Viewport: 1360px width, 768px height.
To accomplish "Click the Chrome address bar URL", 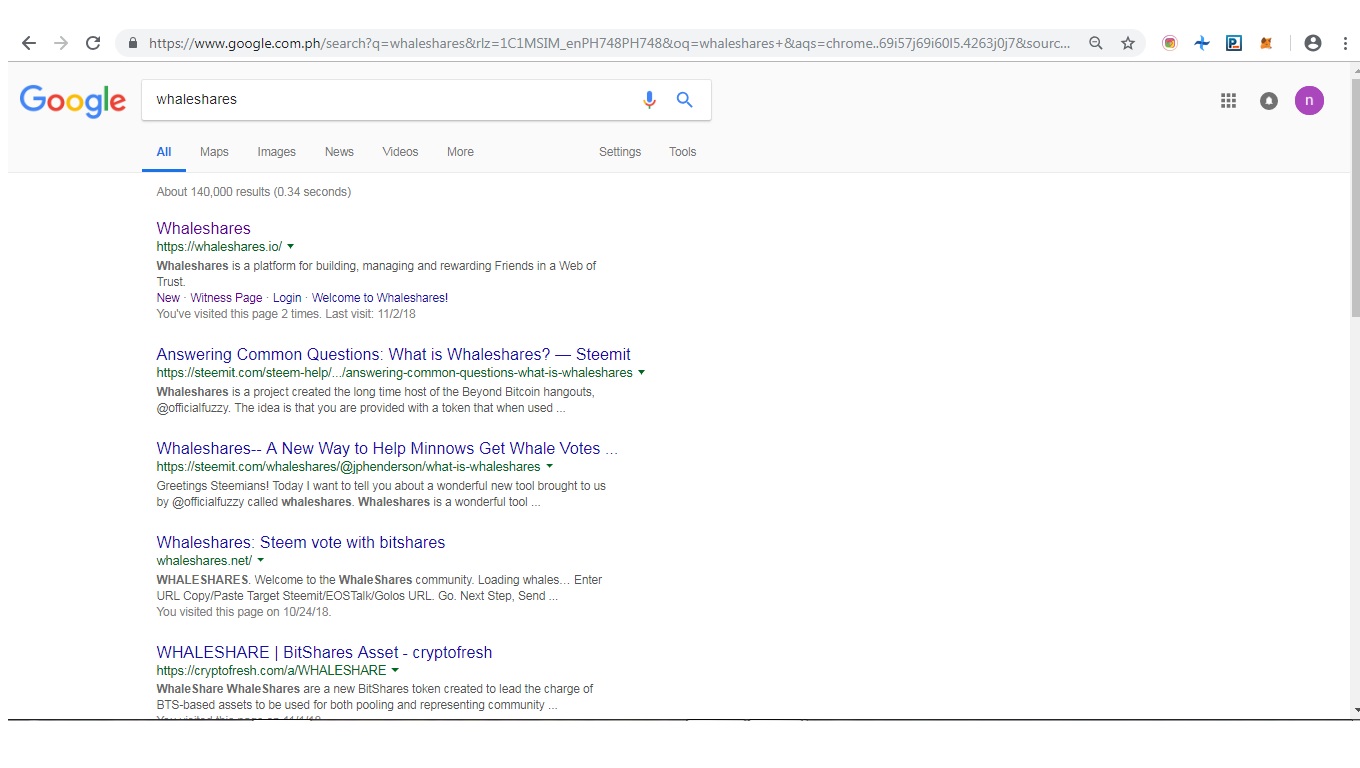I will [x=609, y=43].
